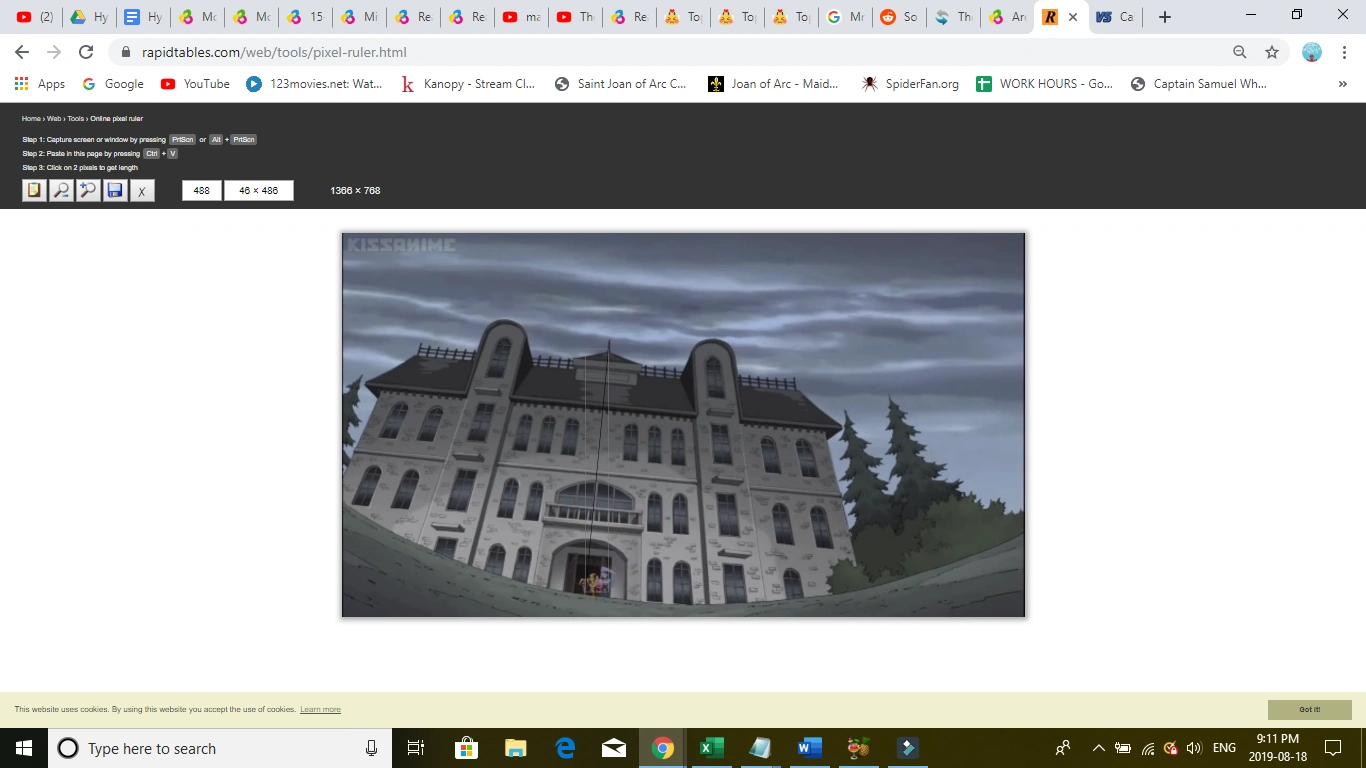Screen dimensions: 1366x768
Task: Click the browser forward arrow
Action: pyautogui.click(x=54, y=52)
